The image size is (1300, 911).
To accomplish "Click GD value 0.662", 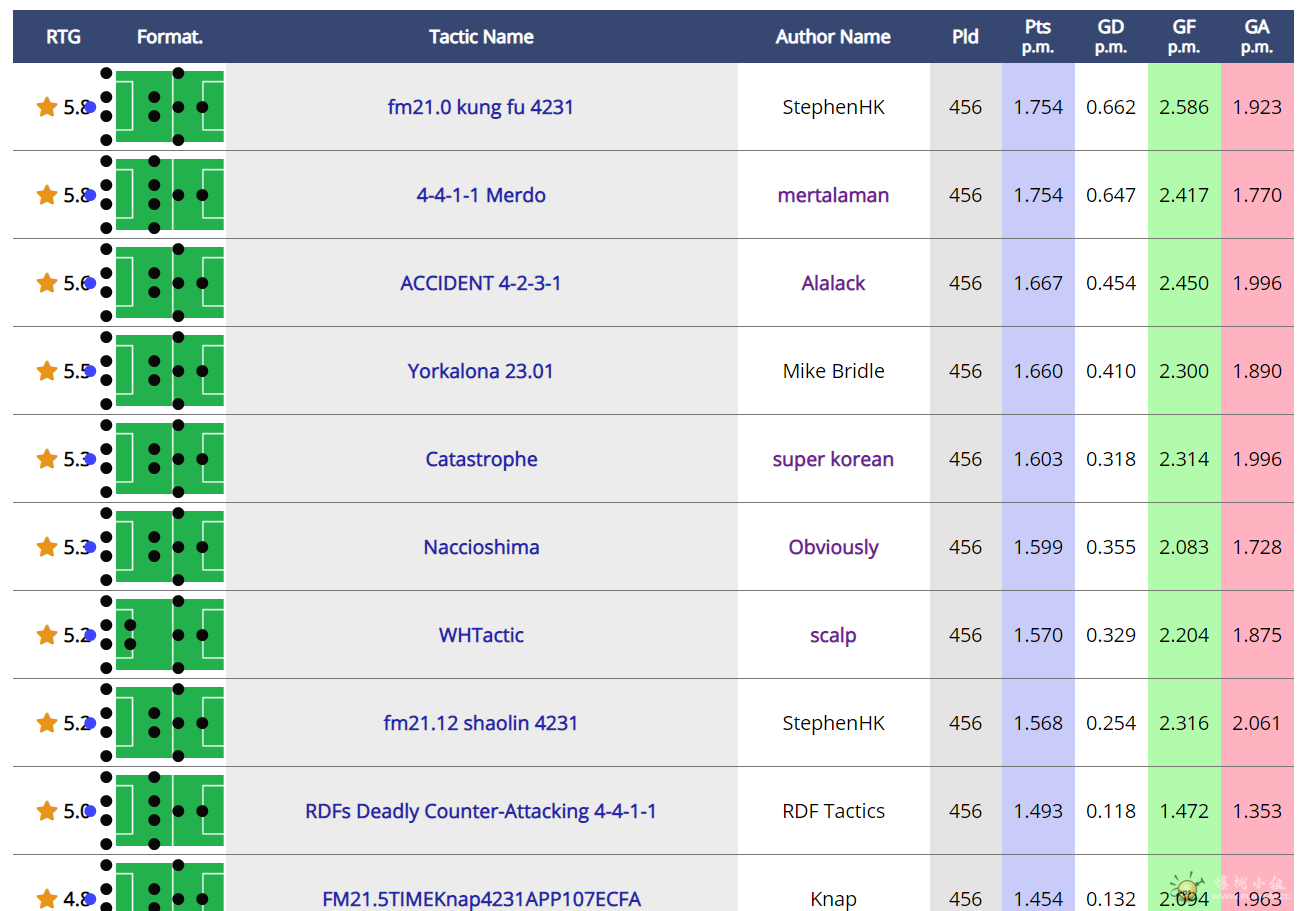I will coord(1111,107).
